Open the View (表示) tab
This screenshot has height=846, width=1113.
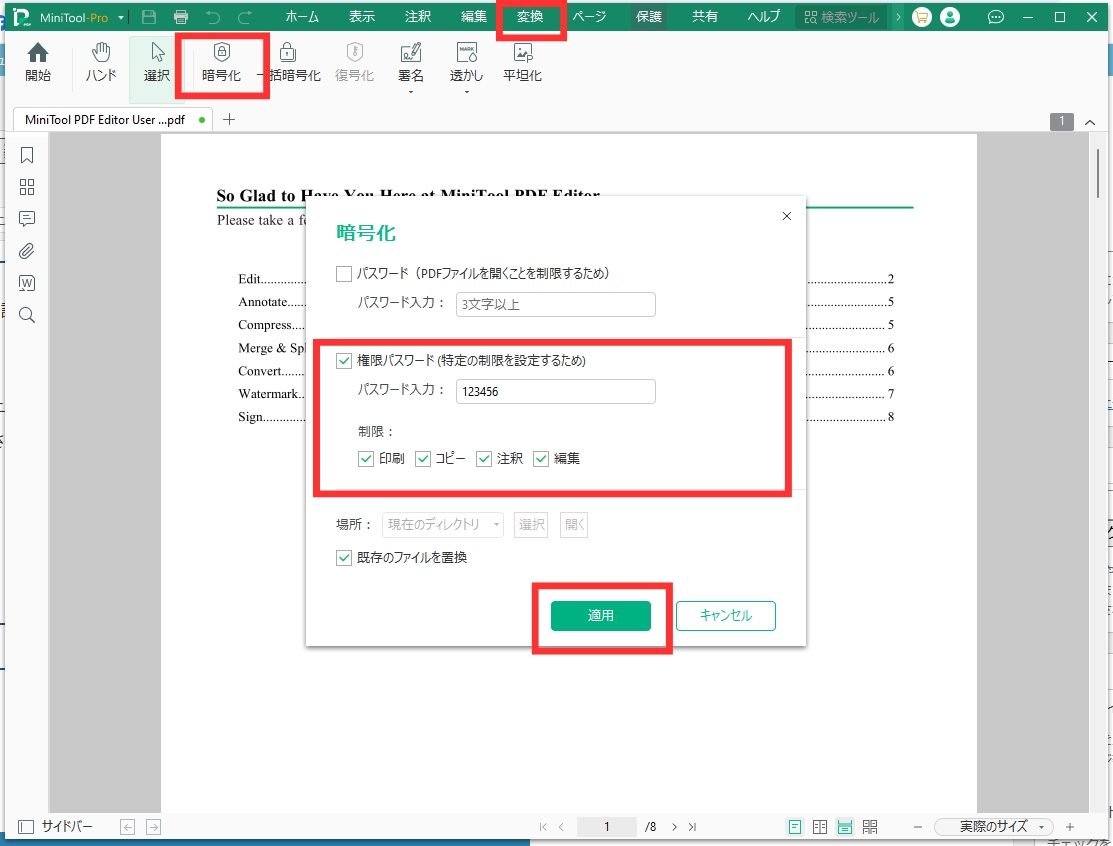[361, 16]
